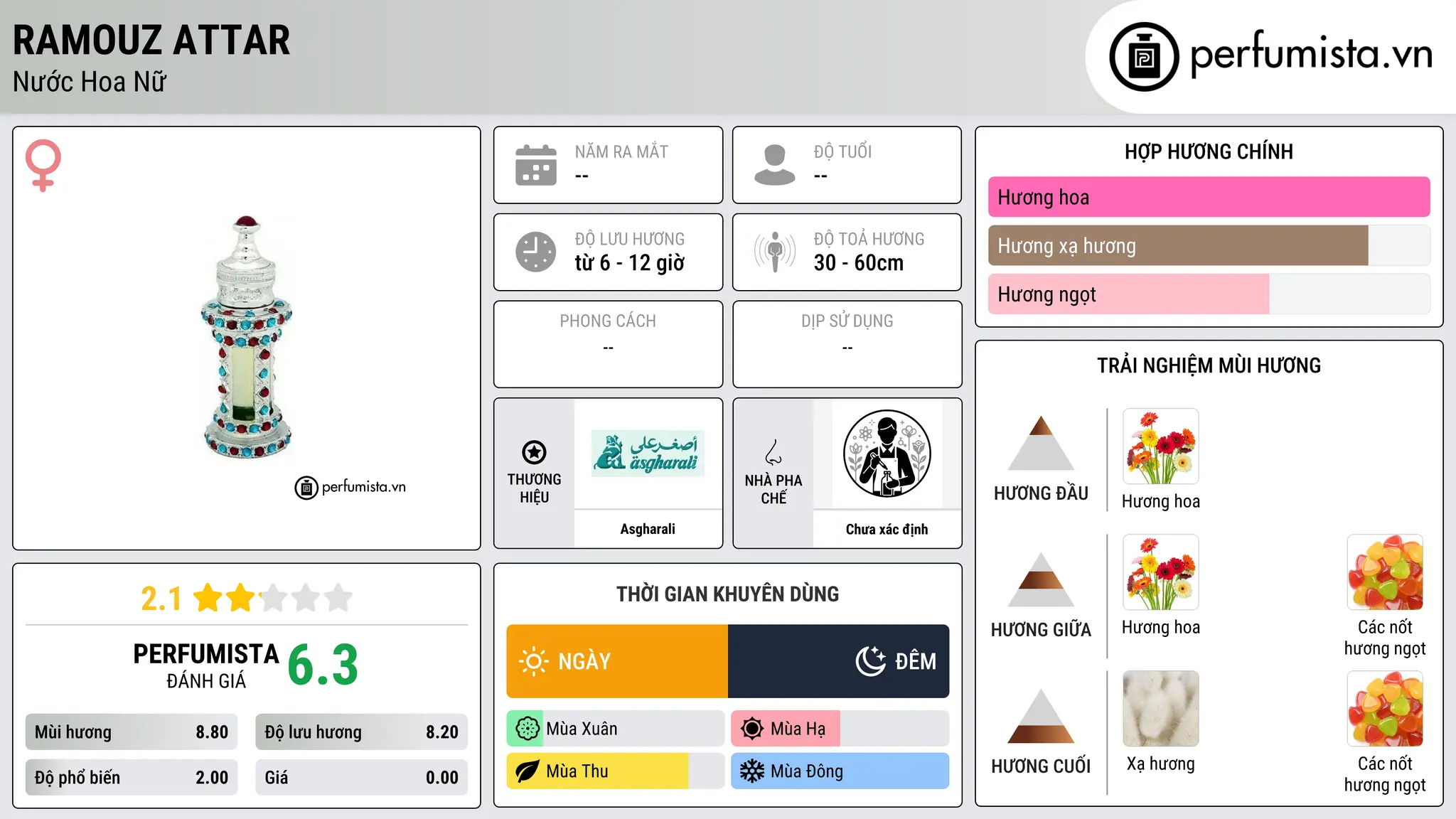Screen dimensions: 1456x819
Task: Click the Perfumista score 6.3
Action: (x=323, y=665)
